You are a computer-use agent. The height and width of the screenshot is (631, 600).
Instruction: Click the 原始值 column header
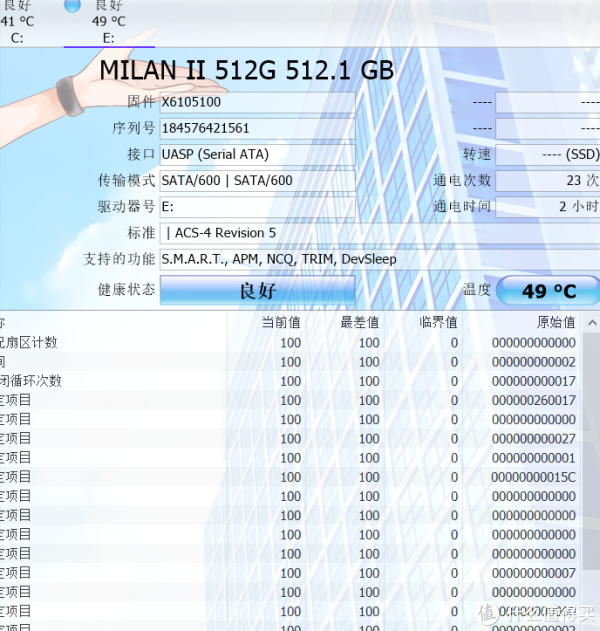coord(556,322)
